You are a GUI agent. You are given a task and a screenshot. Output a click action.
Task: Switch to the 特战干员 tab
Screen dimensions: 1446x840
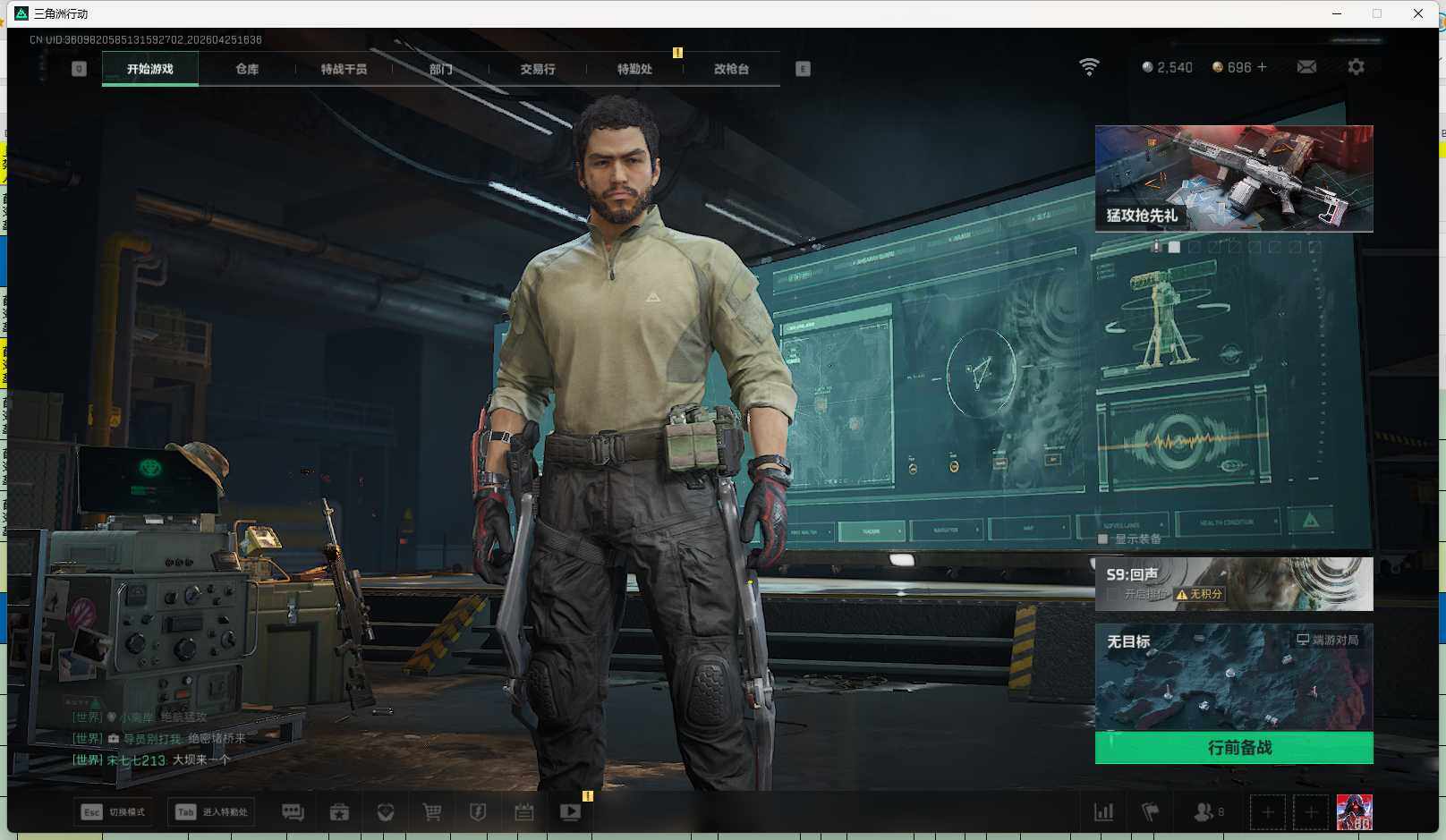[344, 69]
